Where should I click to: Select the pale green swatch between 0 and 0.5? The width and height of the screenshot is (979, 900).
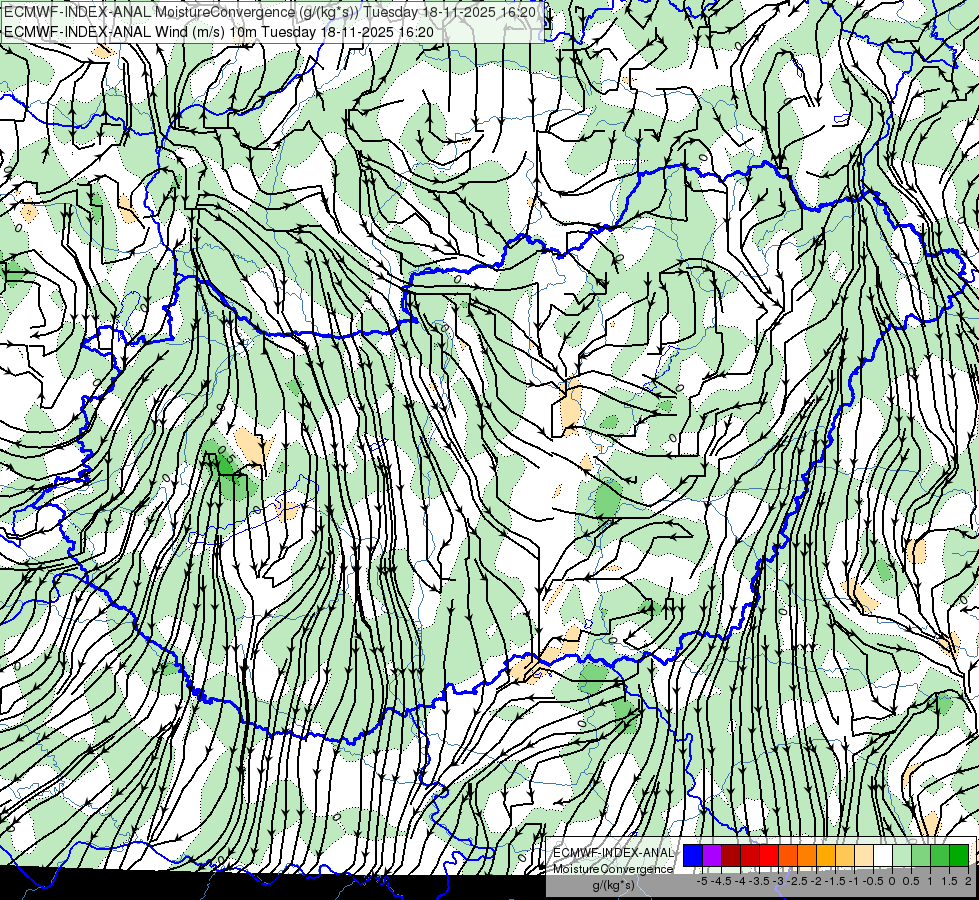pyautogui.click(x=903, y=856)
